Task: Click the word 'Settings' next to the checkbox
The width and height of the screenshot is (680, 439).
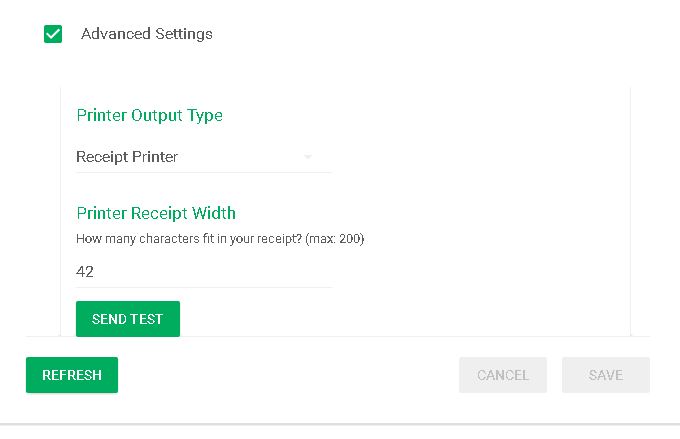Action: coord(183,34)
